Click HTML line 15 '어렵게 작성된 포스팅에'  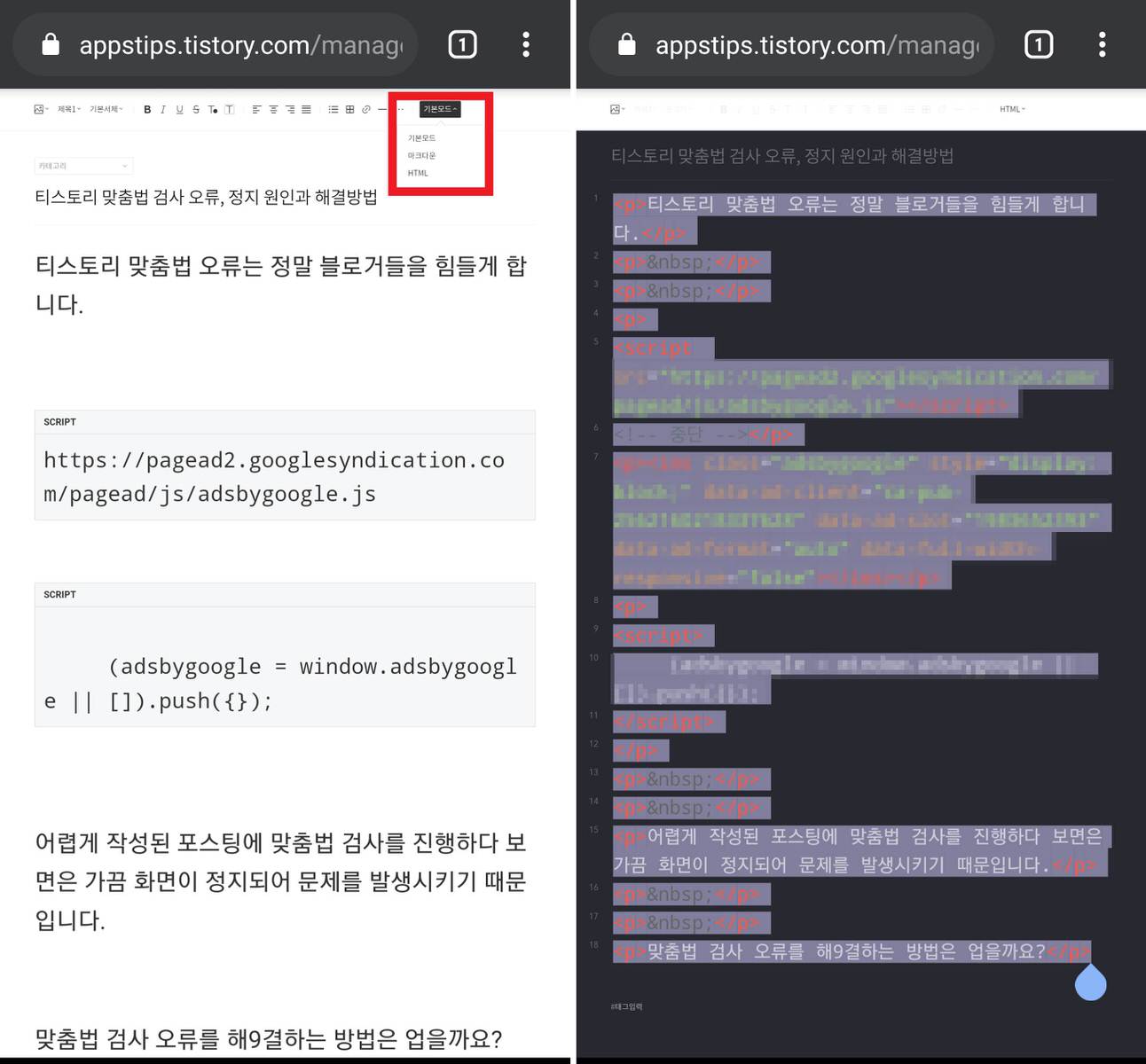(860, 850)
